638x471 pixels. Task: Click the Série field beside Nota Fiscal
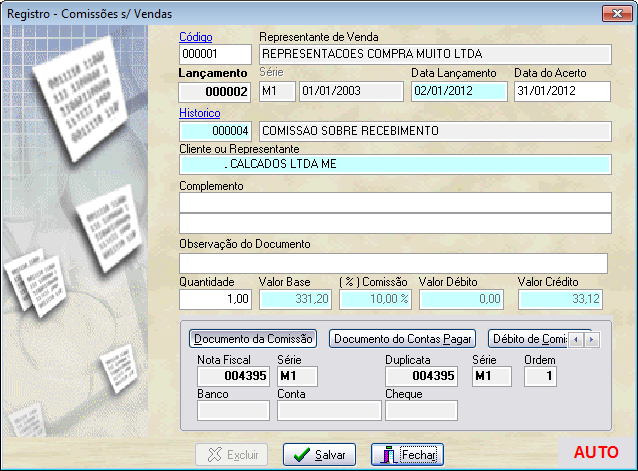297,377
